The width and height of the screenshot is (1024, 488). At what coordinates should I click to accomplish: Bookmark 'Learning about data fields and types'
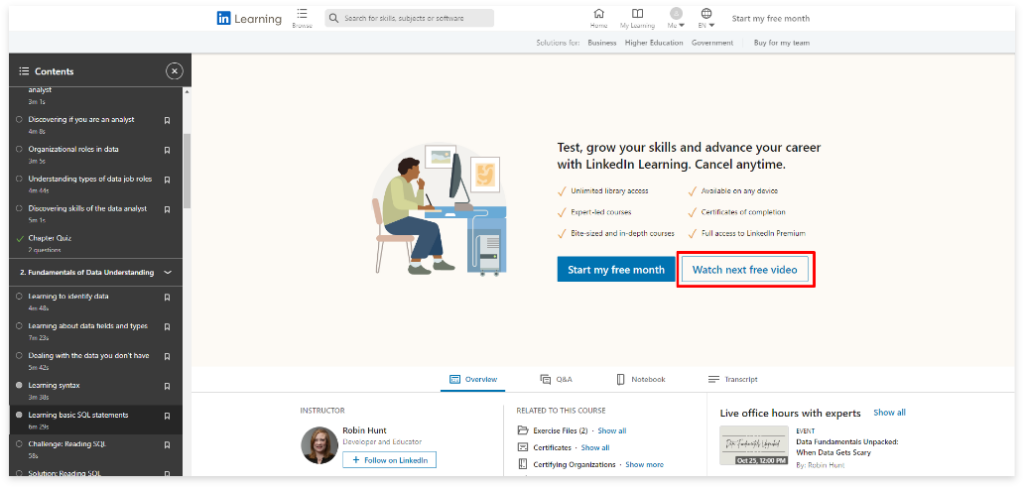[x=167, y=327]
